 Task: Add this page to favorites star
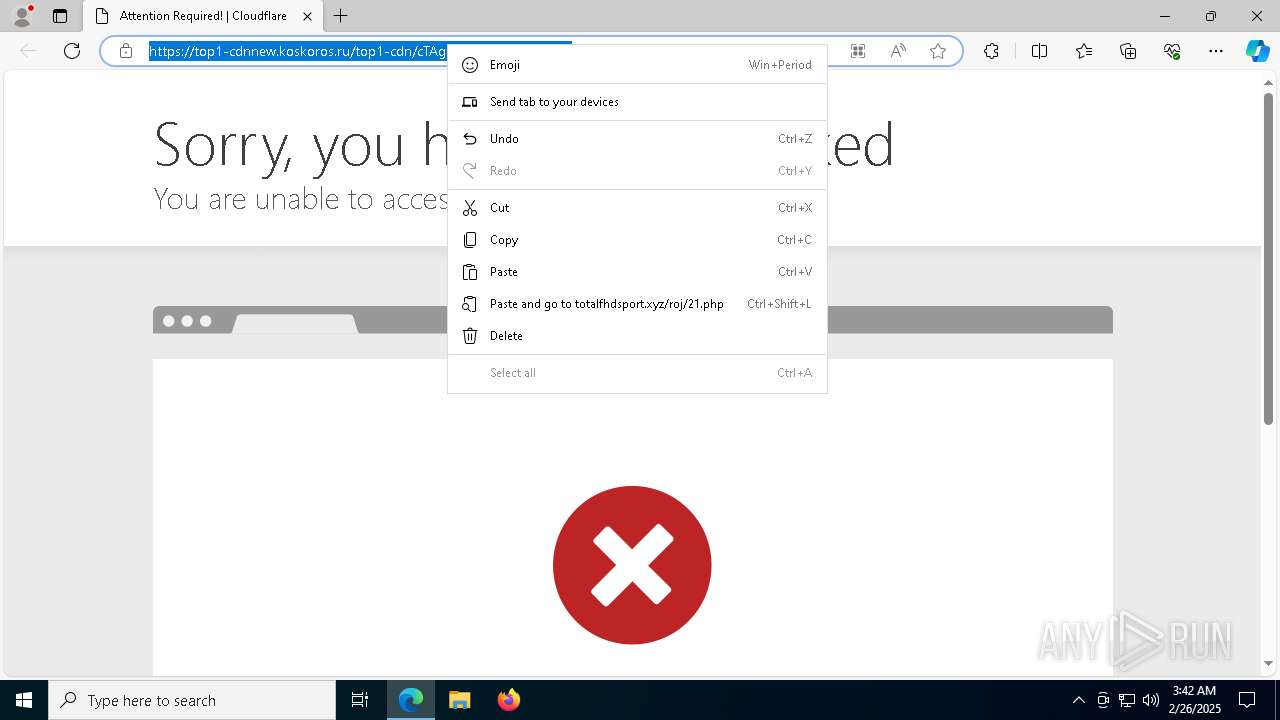pyautogui.click(x=938, y=51)
